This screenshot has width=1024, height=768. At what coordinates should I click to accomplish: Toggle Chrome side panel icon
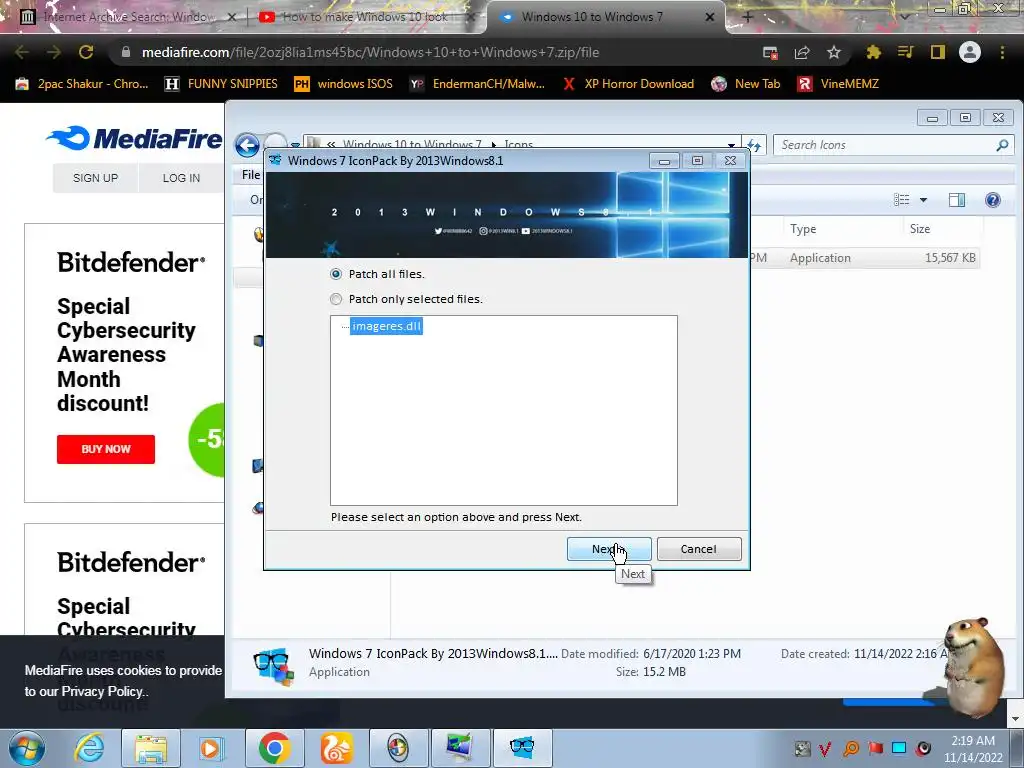[938, 52]
